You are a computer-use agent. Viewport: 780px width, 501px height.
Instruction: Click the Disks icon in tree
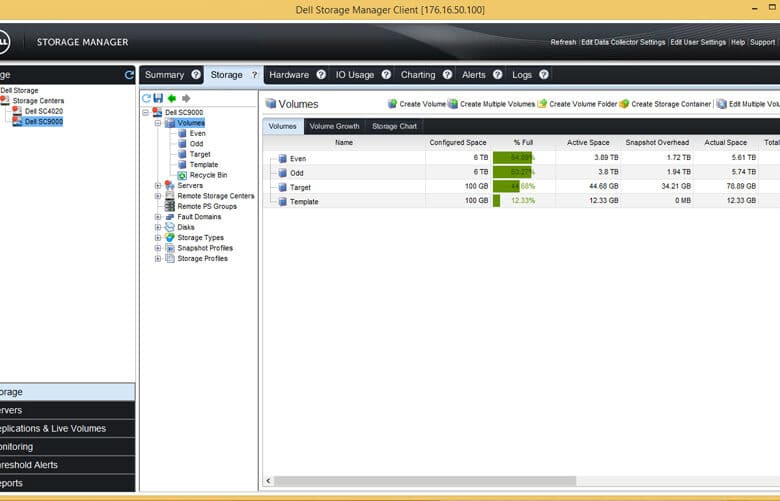170,227
